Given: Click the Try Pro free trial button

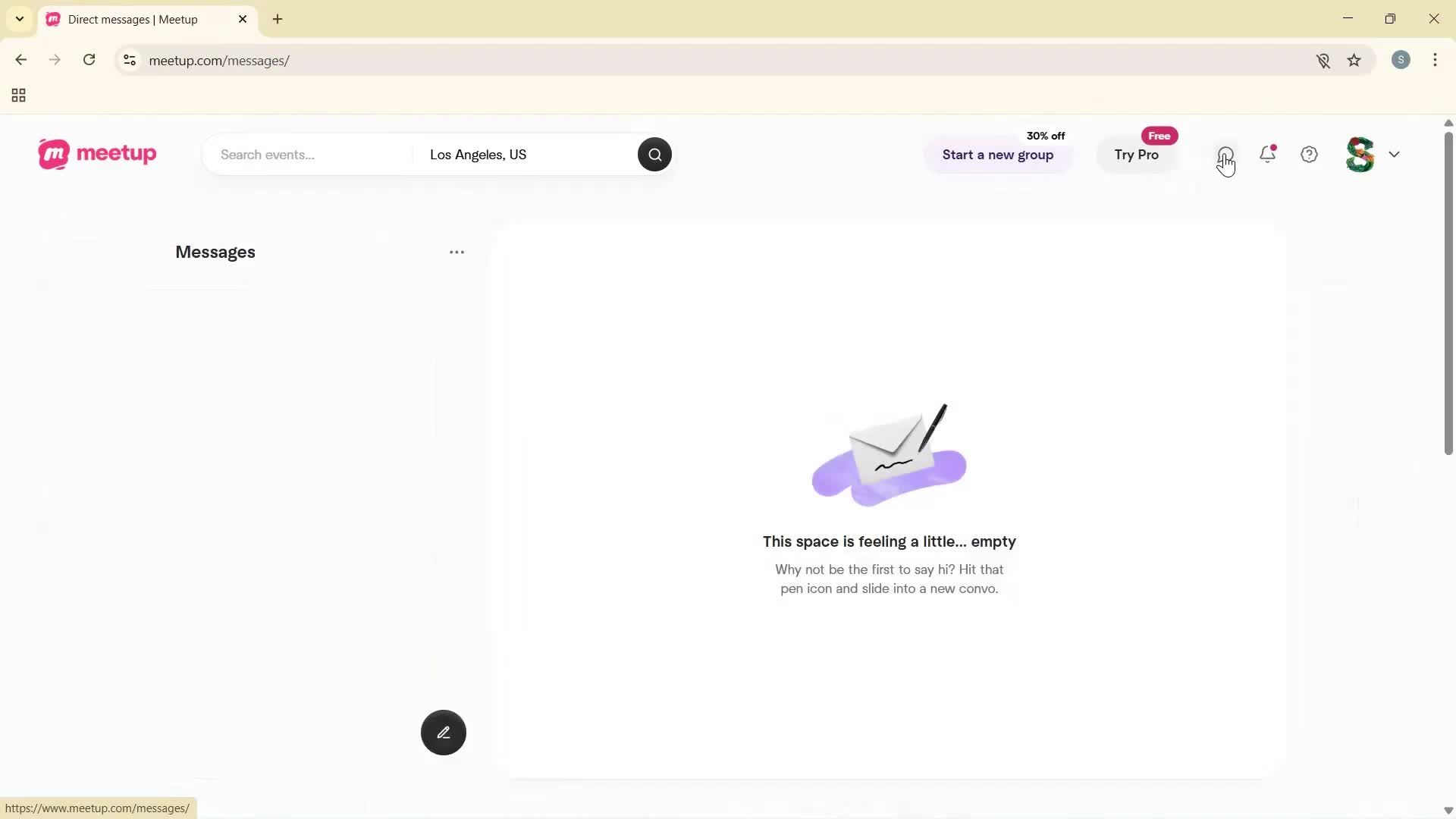Looking at the screenshot, I should click(1137, 155).
